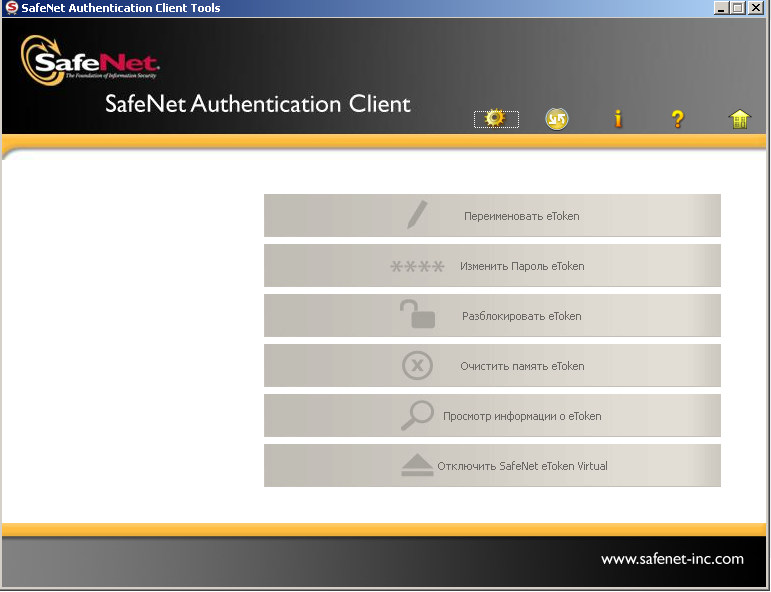This screenshot has height=592, width=771.
Task: Click Отключить SafeNet eToken Virtual
Action: coord(492,466)
